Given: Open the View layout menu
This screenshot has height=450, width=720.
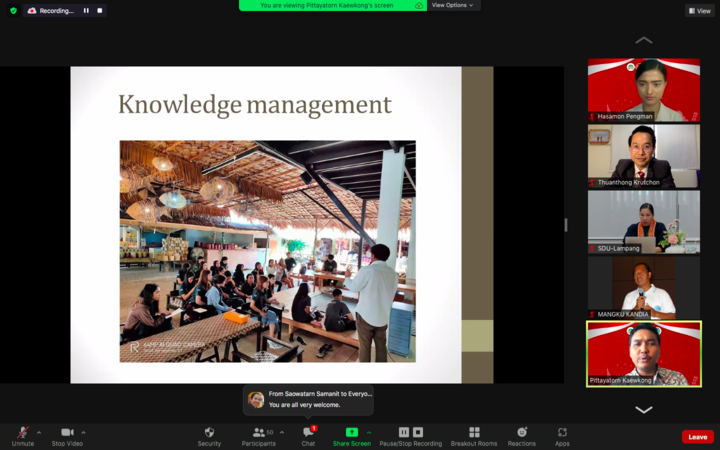Looking at the screenshot, I should click(699, 10).
